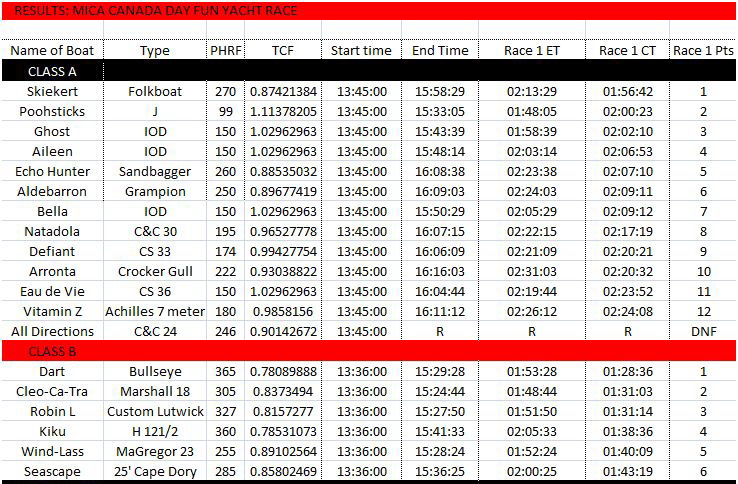Image resolution: width=738 pixels, height=484 pixels.
Task: Click Vitamin Z's Achilles 7 meter cell
Action: 155,311
